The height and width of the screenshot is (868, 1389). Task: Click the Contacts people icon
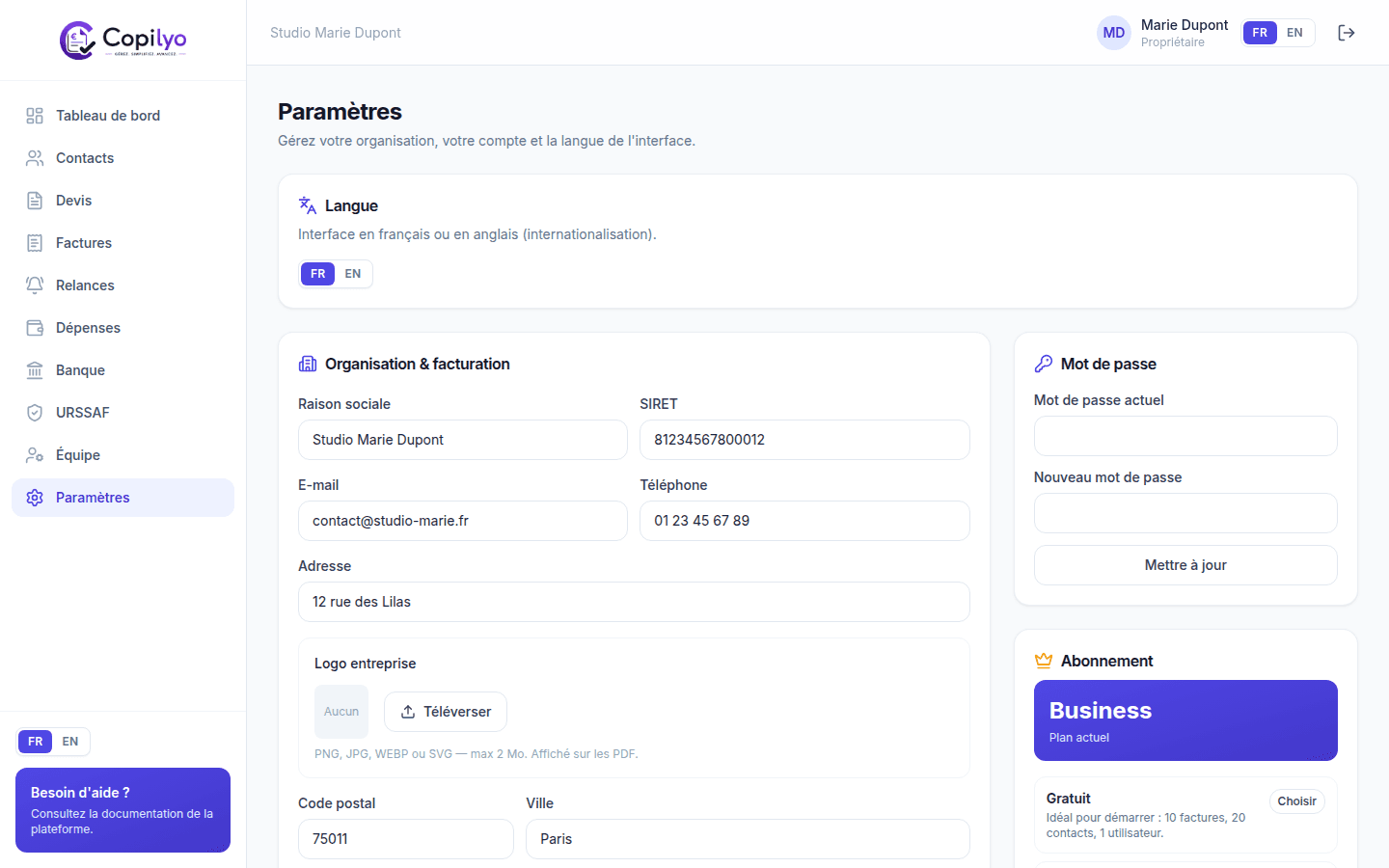click(x=35, y=158)
